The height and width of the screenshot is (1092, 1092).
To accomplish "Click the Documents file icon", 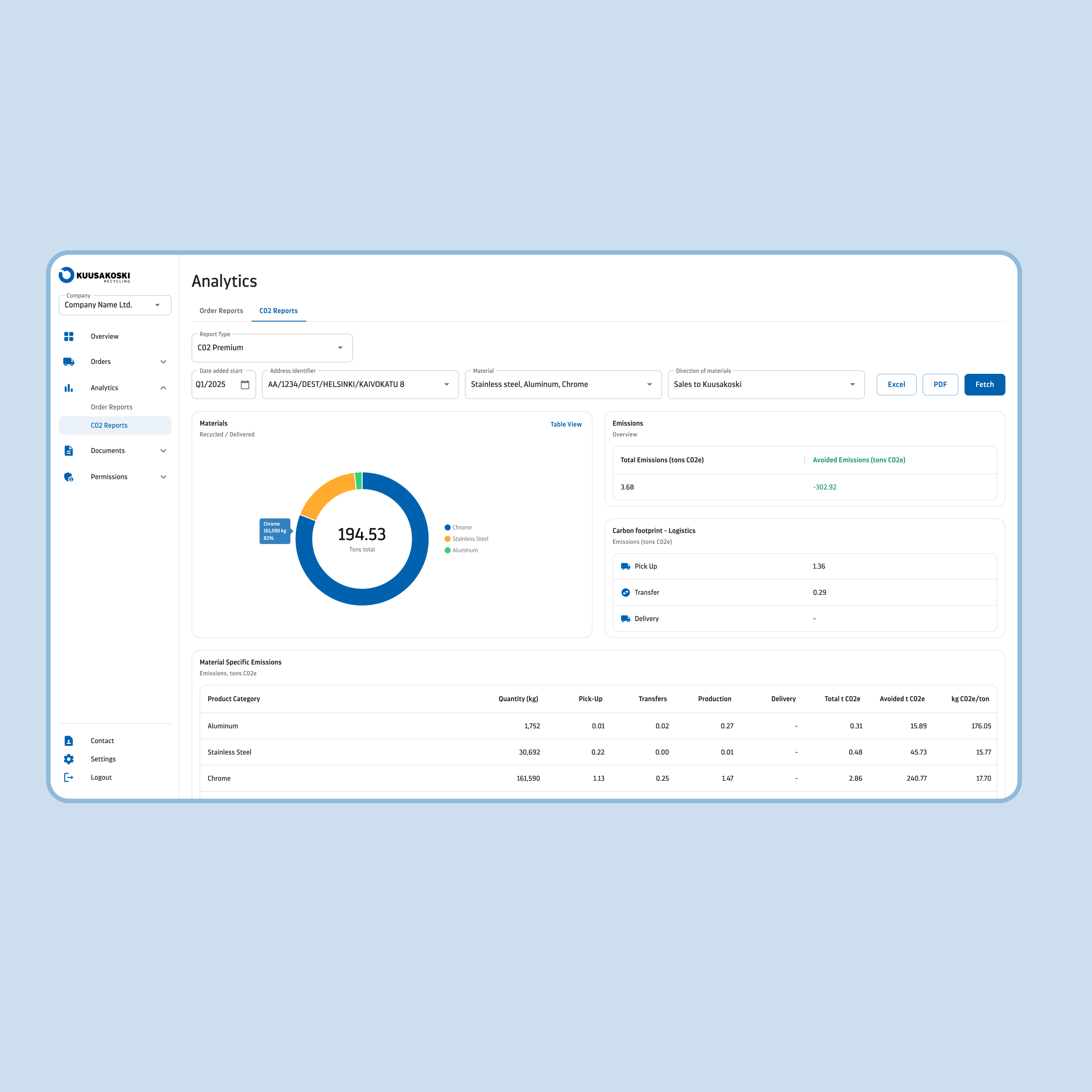I will click(69, 450).
